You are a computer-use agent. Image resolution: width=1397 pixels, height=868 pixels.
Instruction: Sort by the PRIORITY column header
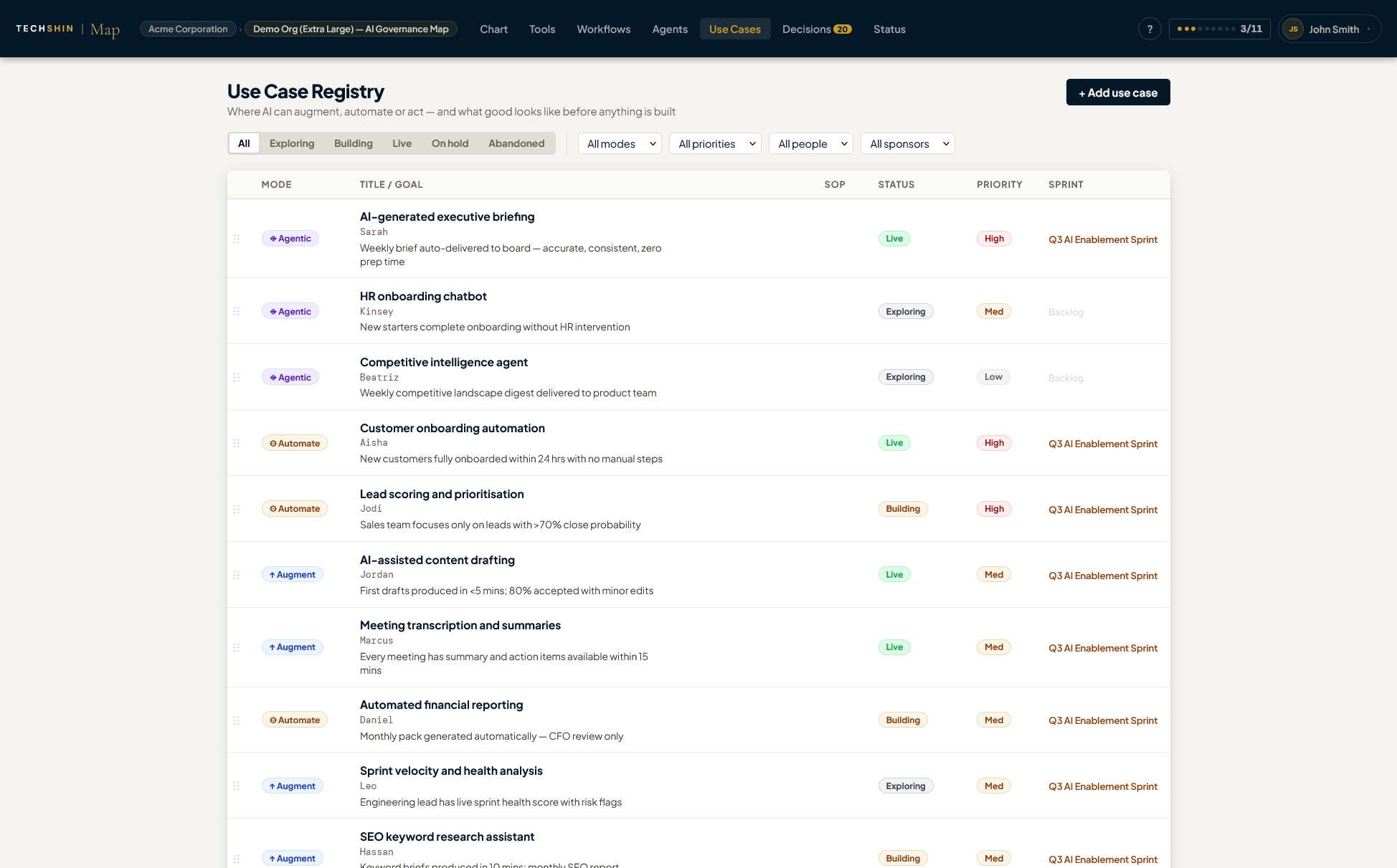click(x=999, y=184)
